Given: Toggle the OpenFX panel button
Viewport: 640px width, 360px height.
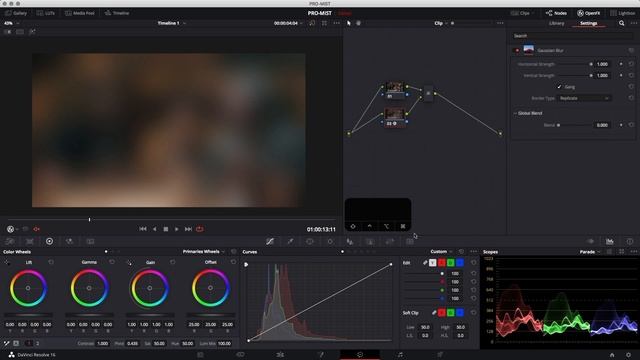Looking at the screenshot, I should [x=589, y=13].
